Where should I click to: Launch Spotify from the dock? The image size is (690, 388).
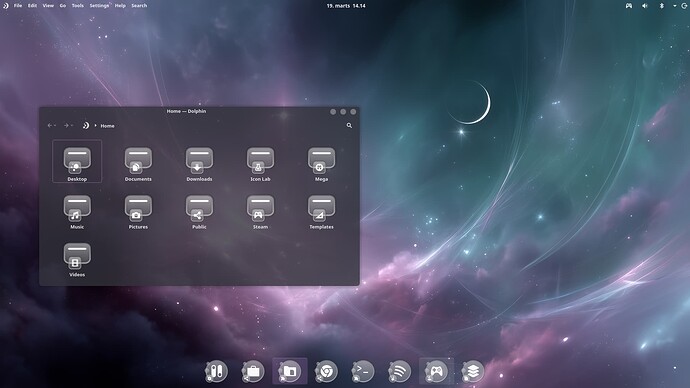pyautogui.click(x=400, y=371)
